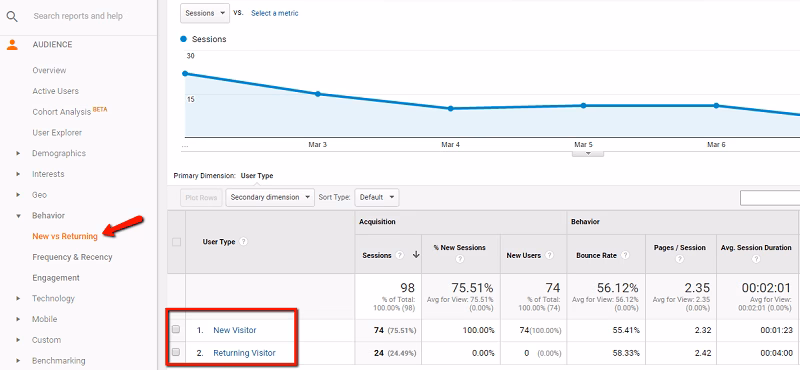Click the Avg. Session Duration column header

(756, 248)
